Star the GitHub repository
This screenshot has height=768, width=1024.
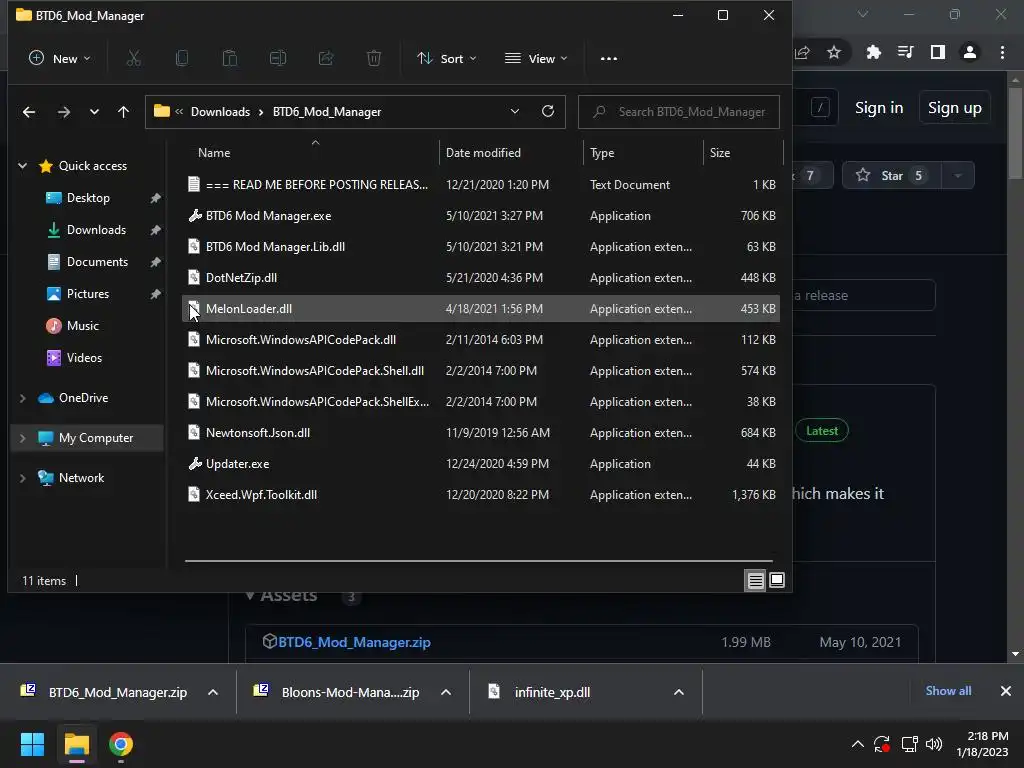tap(892, 175)
